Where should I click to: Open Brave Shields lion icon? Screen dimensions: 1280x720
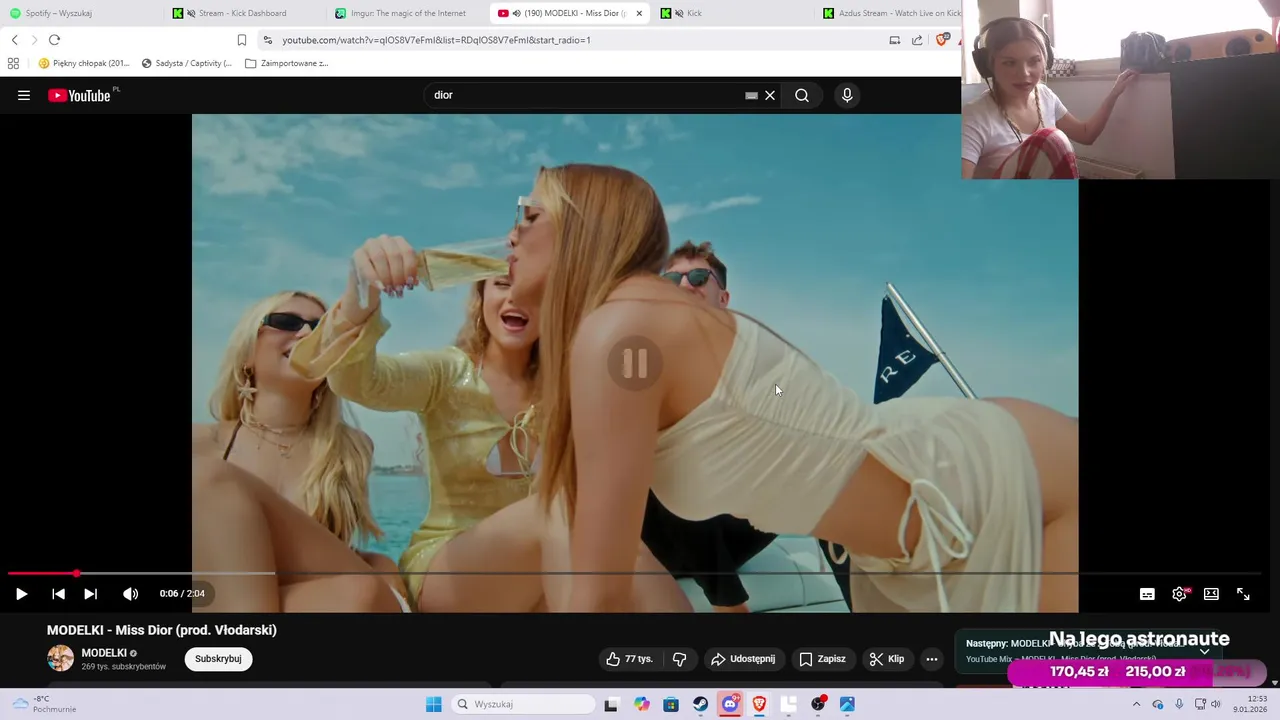pos(942,40)
